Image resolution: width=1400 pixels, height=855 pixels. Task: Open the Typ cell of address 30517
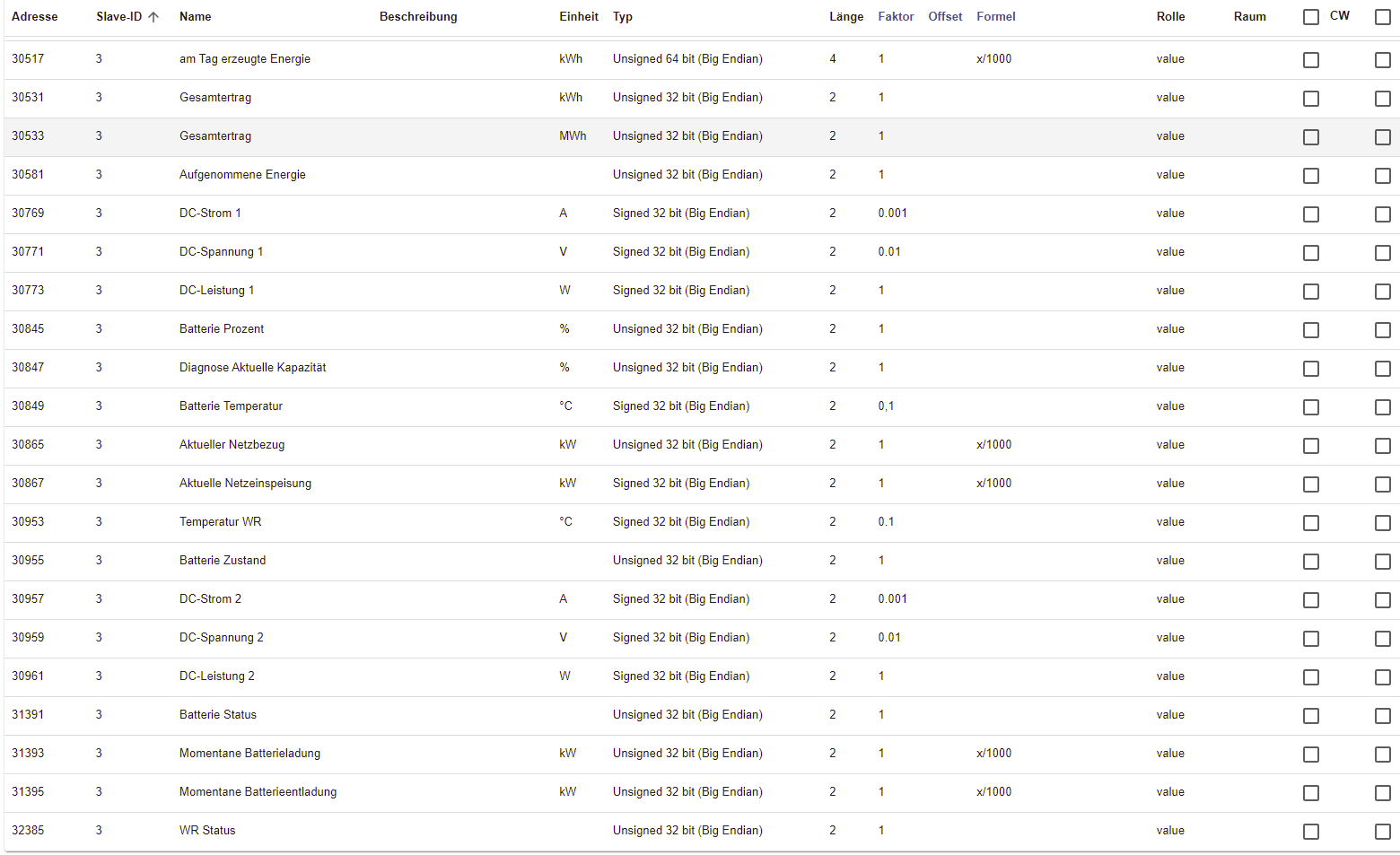(687, 59)
